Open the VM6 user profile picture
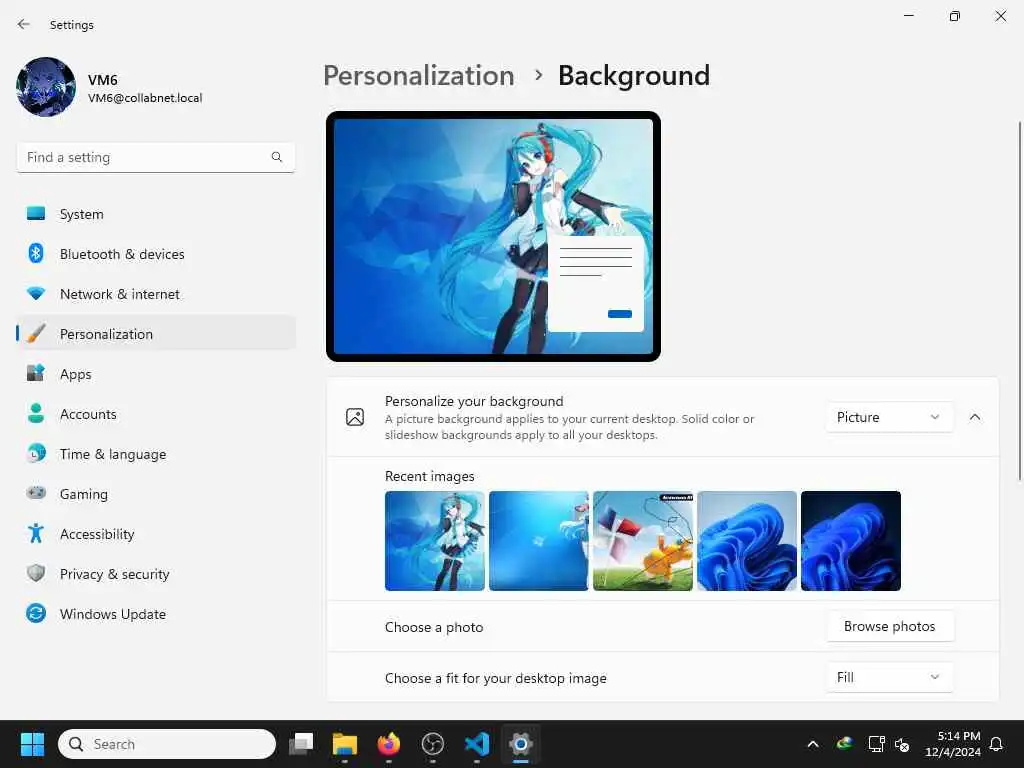Image resolution: width=1024 pixels, height=768 pixels. pos(46,87)
